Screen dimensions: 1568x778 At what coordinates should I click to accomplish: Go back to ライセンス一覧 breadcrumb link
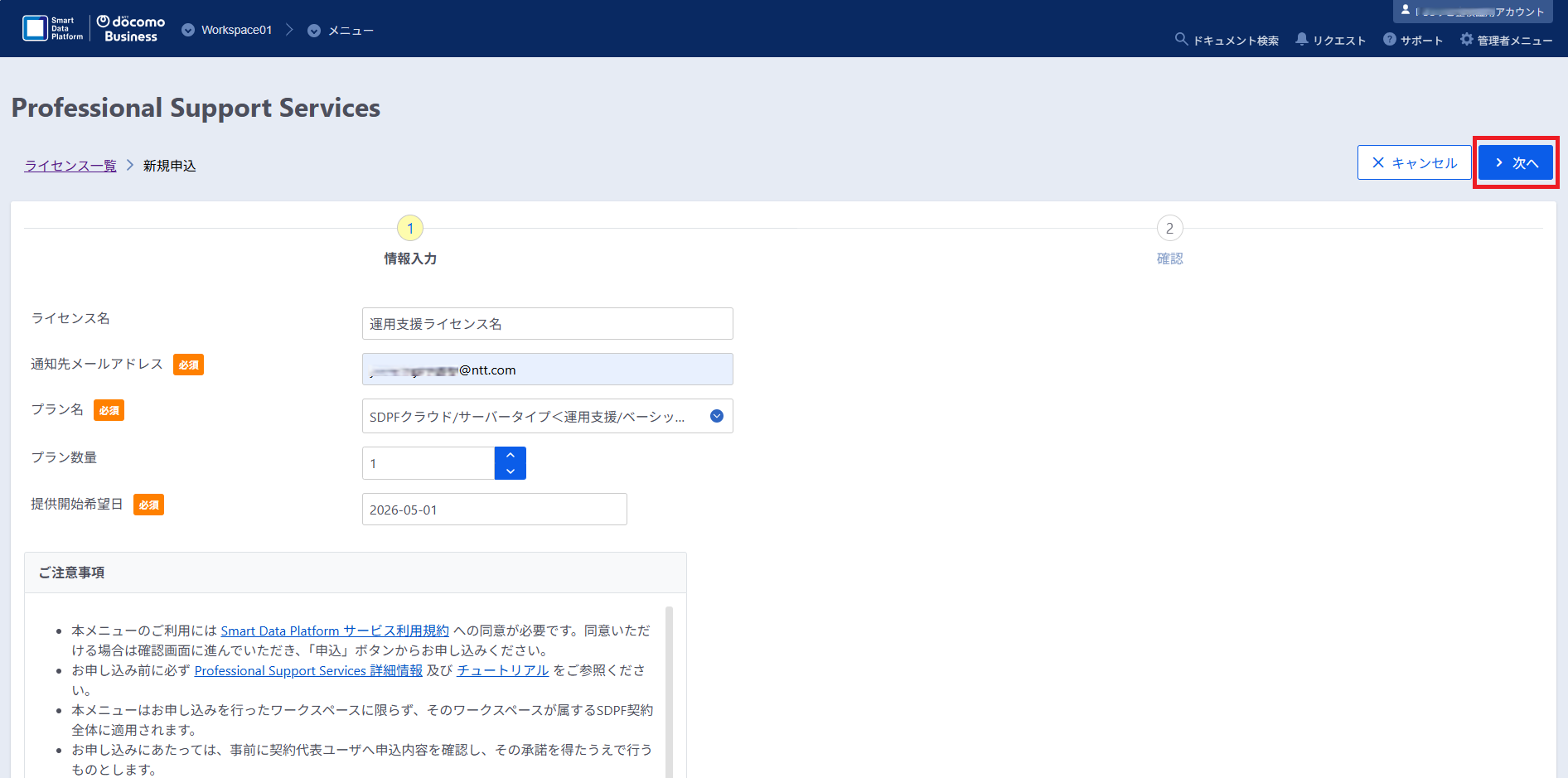point(70,166)
